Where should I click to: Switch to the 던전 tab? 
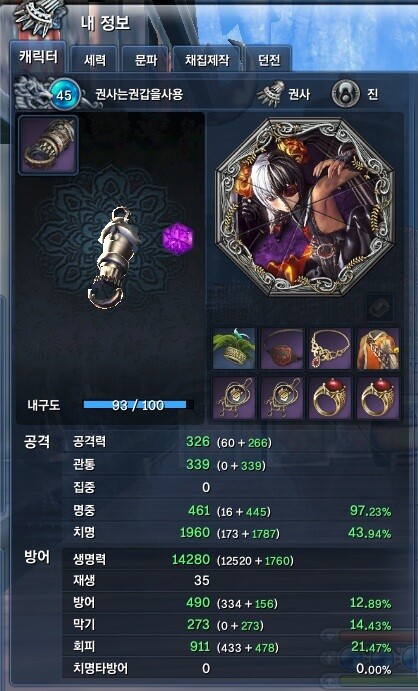[269, 59]
